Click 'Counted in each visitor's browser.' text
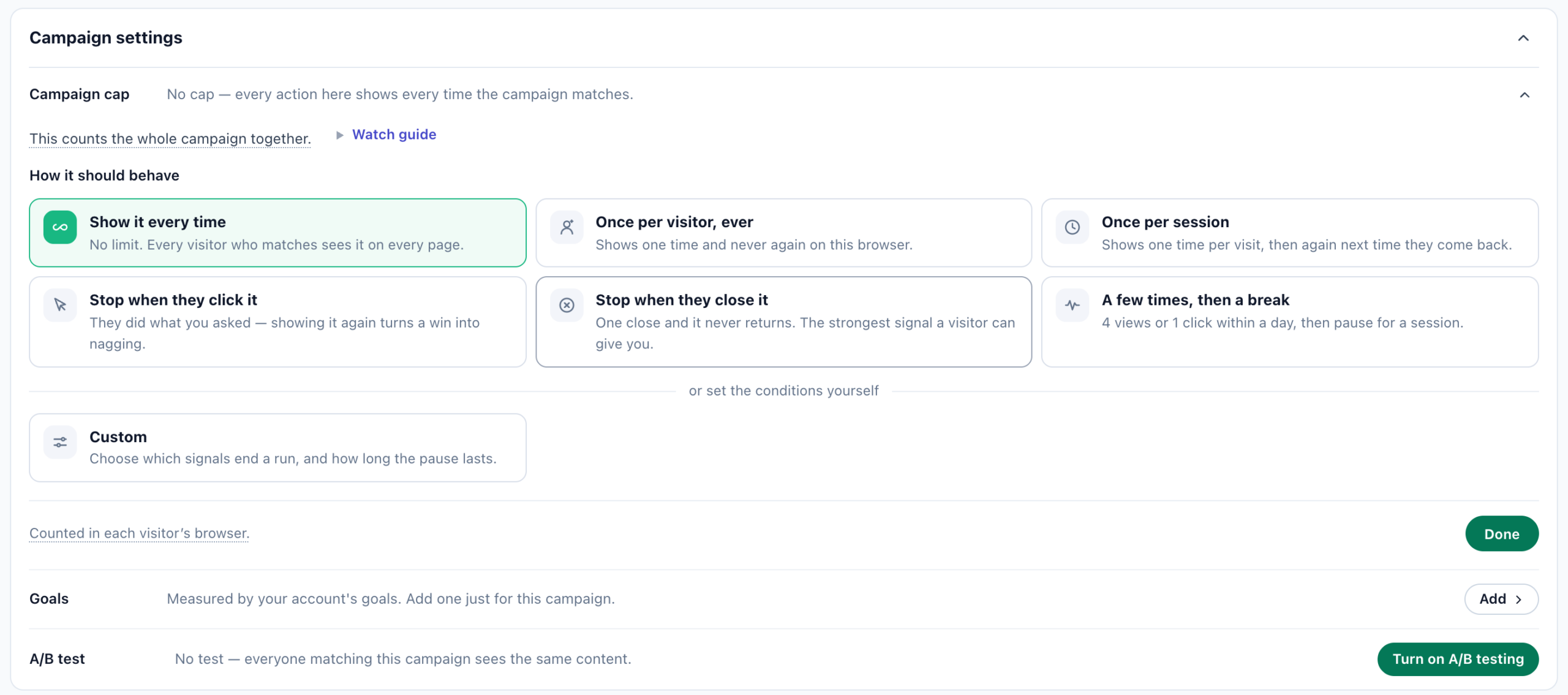 click(139, 533)
